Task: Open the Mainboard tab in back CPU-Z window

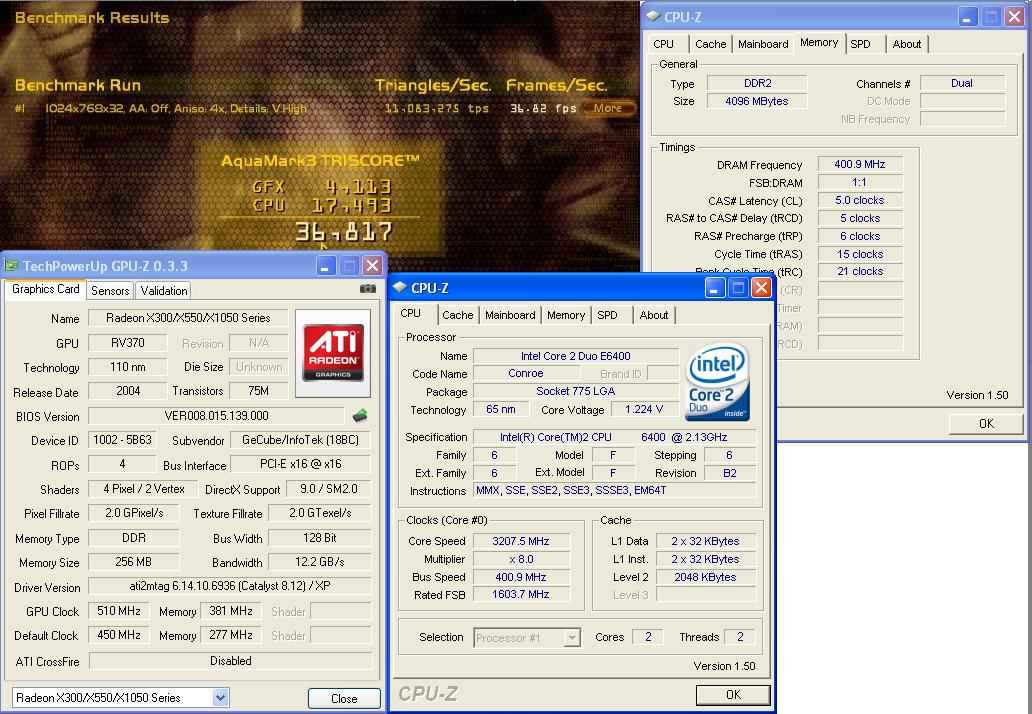Action: [x=763, y=44]
